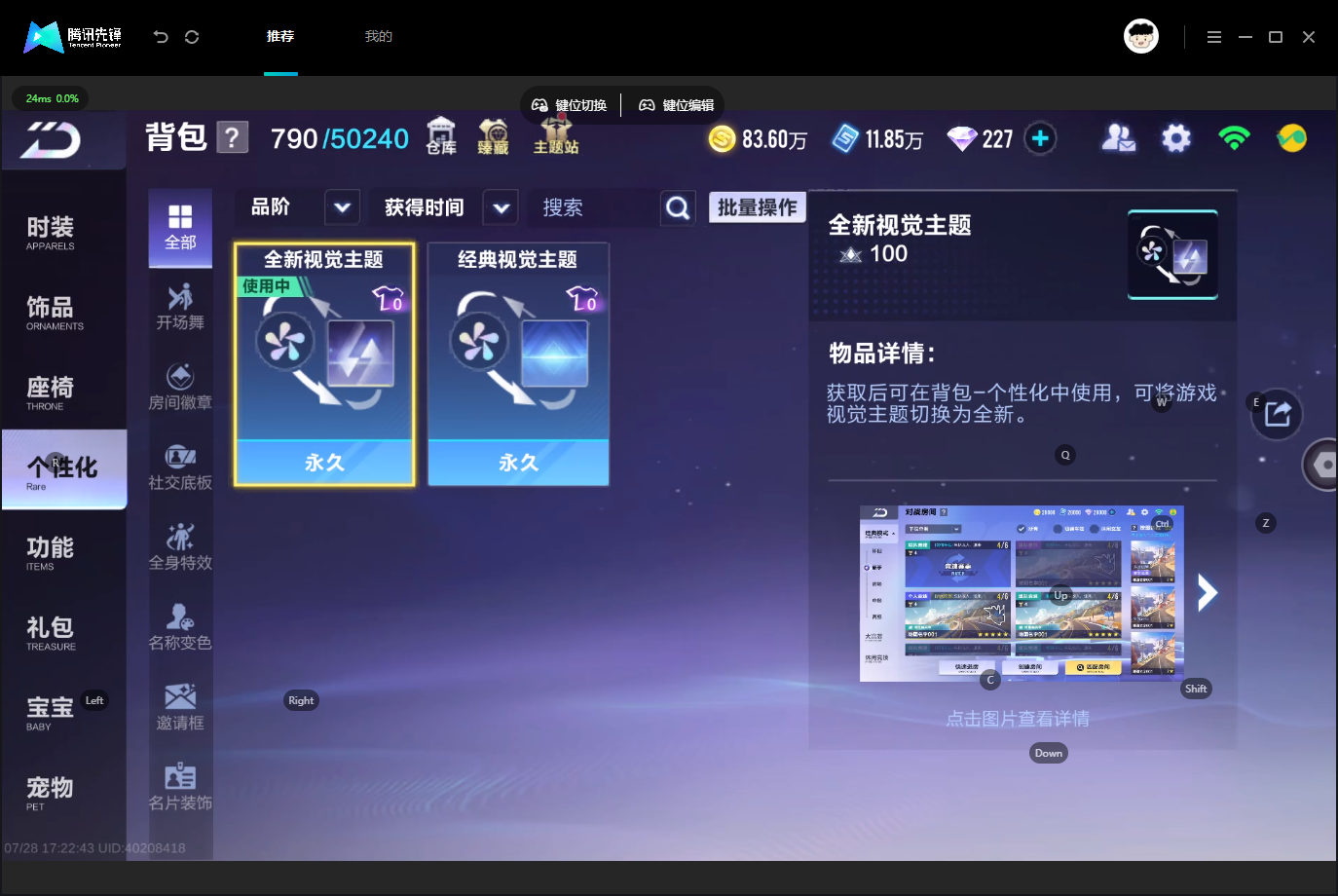This screenshot has height=896, width=1338.
Task: Click the backpack help question mark
Action: coord(232,137)
